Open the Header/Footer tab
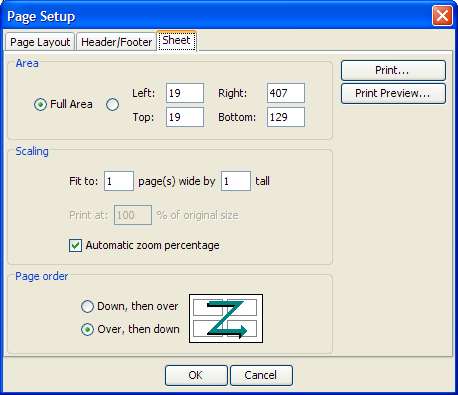Image resolution: width=458 pixels, height=395 pixels. click(116, 42)
